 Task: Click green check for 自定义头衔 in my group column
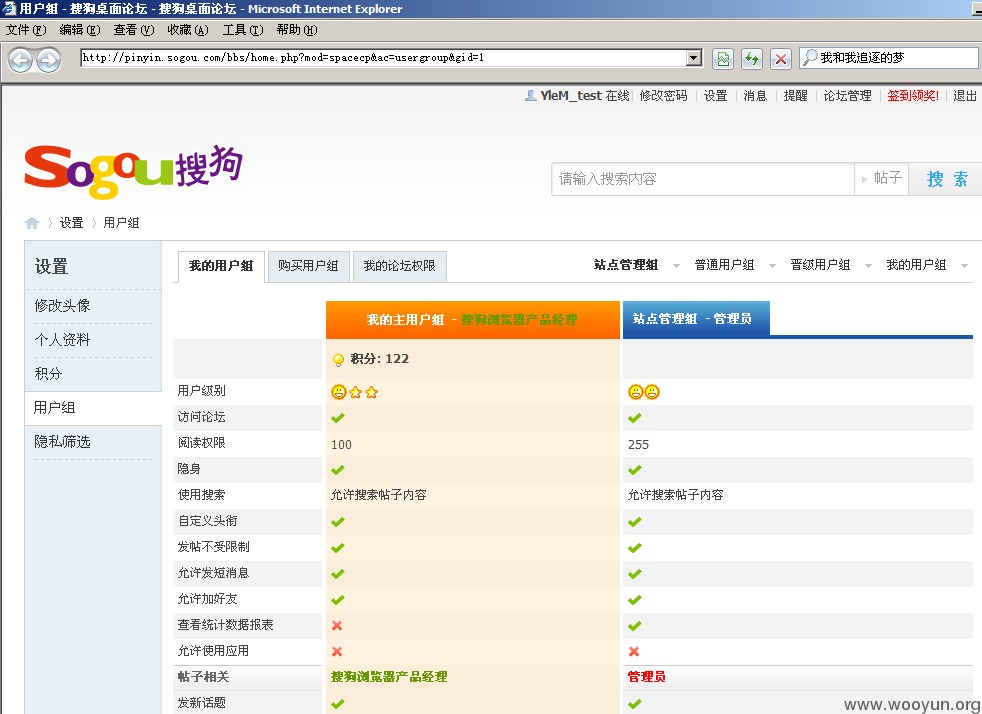338,522
